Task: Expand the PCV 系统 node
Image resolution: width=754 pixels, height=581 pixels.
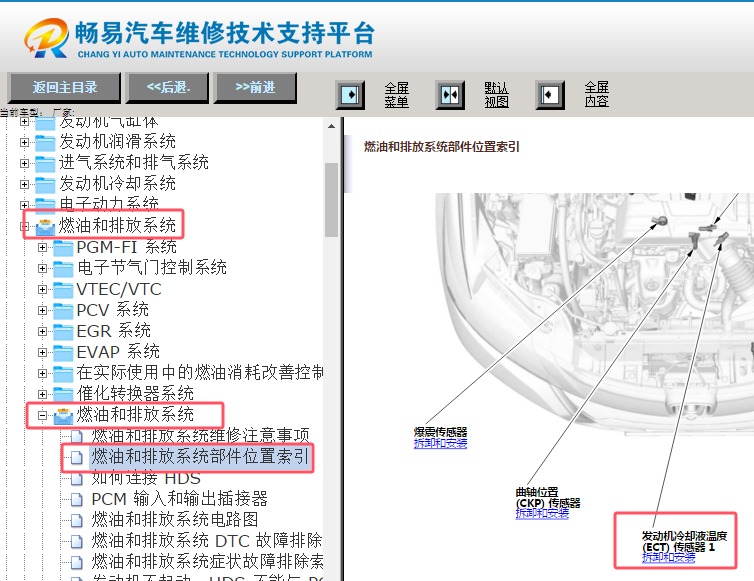Action: 42,311
